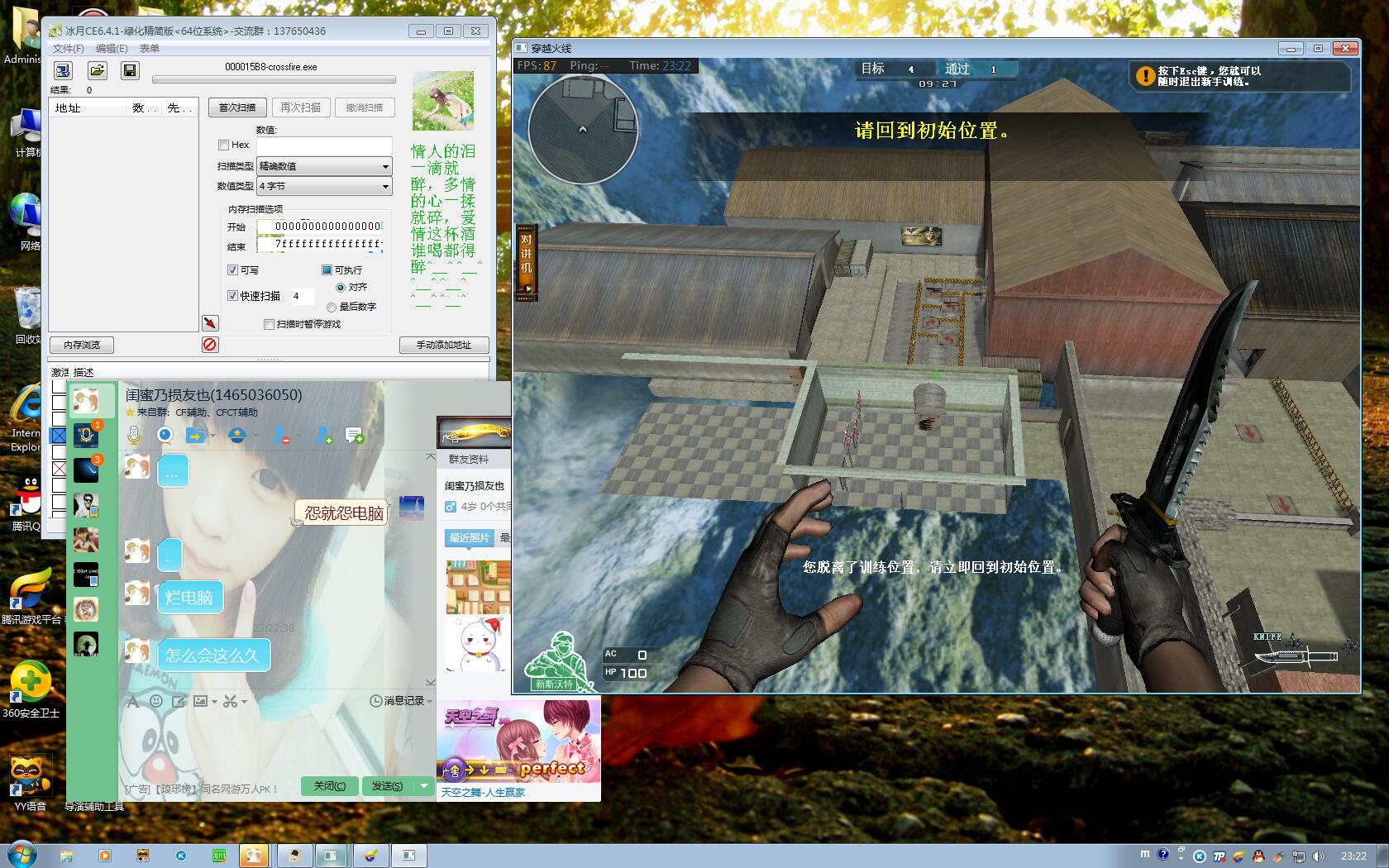The height and width of the screenshot is (868, 1389).
Task: Open the 文件(F) menu in CE
Action: [69, 49]
